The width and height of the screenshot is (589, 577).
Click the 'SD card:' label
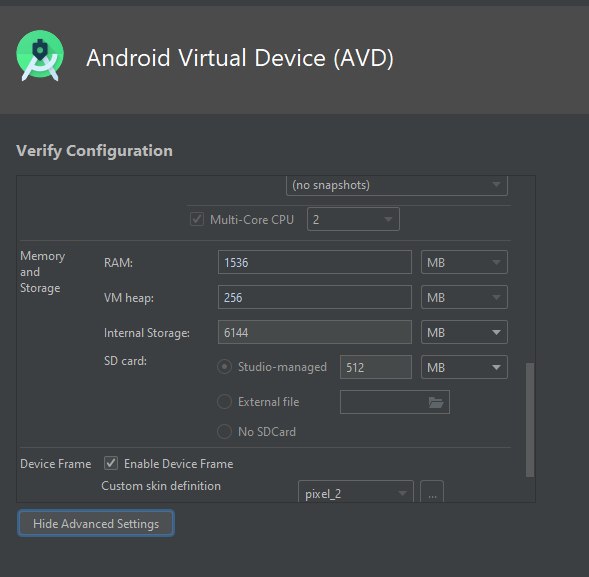pyautogui.click(x=125, y=361)
